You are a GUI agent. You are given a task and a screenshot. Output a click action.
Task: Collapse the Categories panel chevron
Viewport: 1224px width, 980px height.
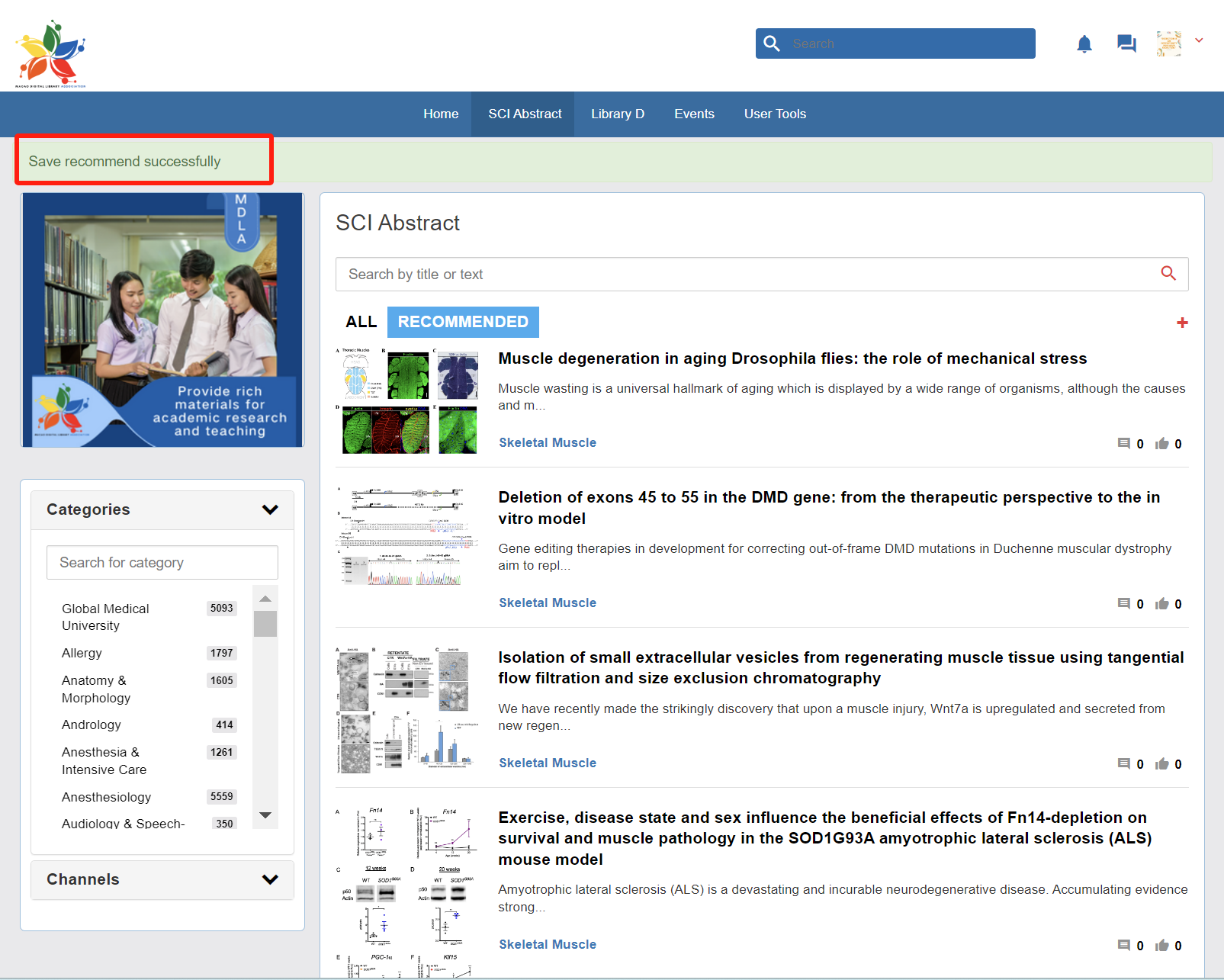(x=270, y=509)
